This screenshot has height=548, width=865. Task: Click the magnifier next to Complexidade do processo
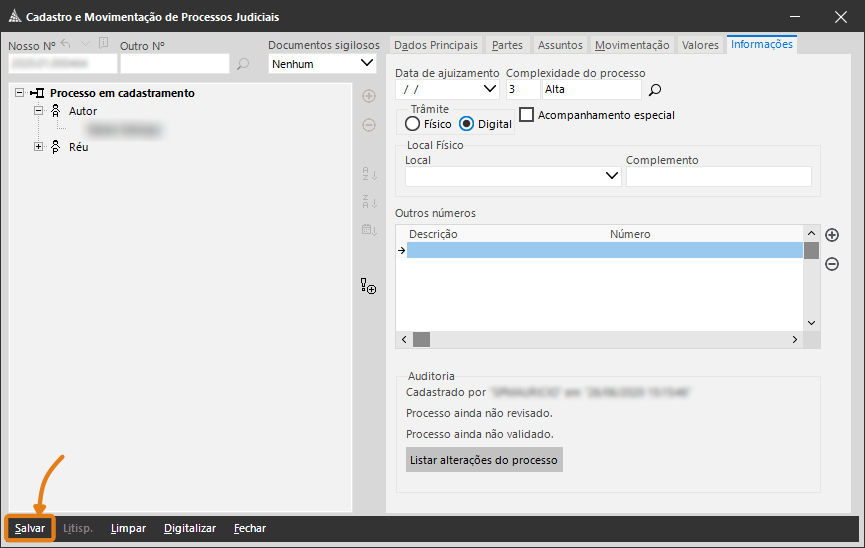pyautogui.click(x=655, y=90)
